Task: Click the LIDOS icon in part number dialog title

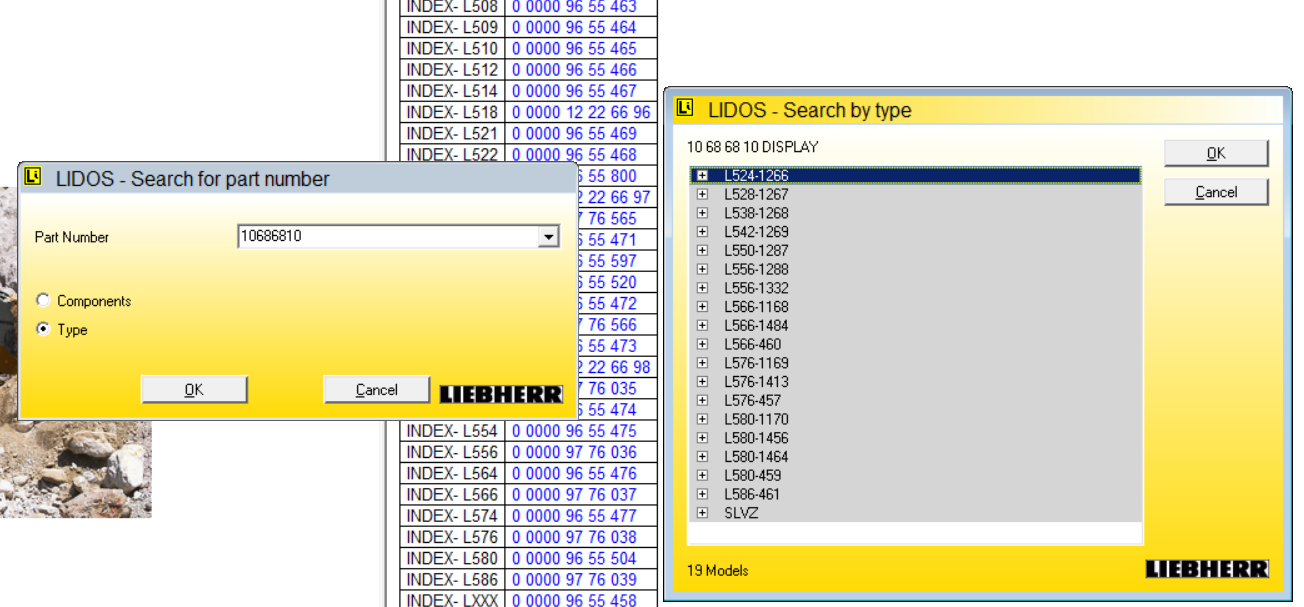Action: pyautogui.click(x=34, y=178)
